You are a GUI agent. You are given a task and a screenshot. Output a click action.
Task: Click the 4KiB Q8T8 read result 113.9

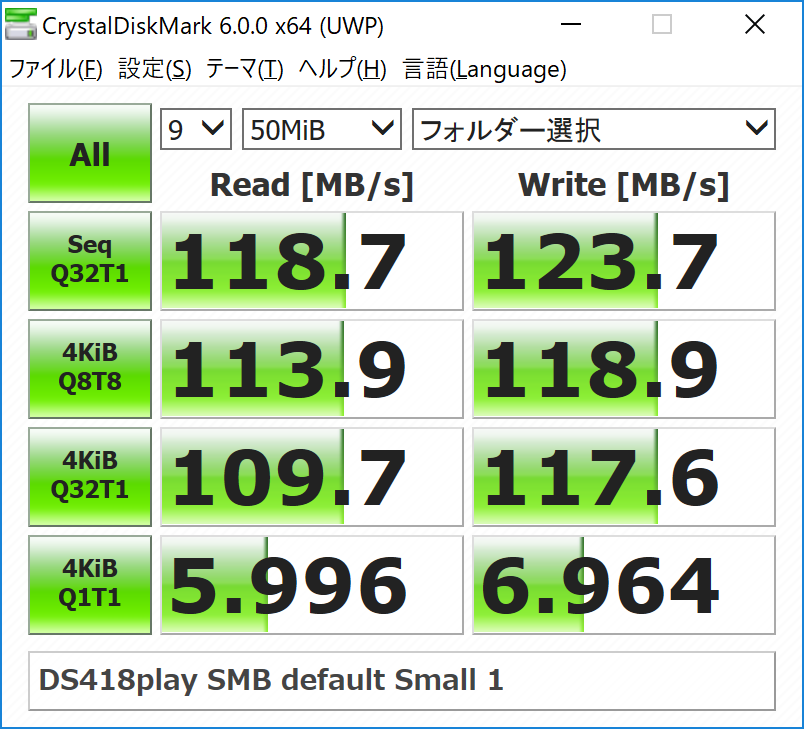[x=312, y=369]
